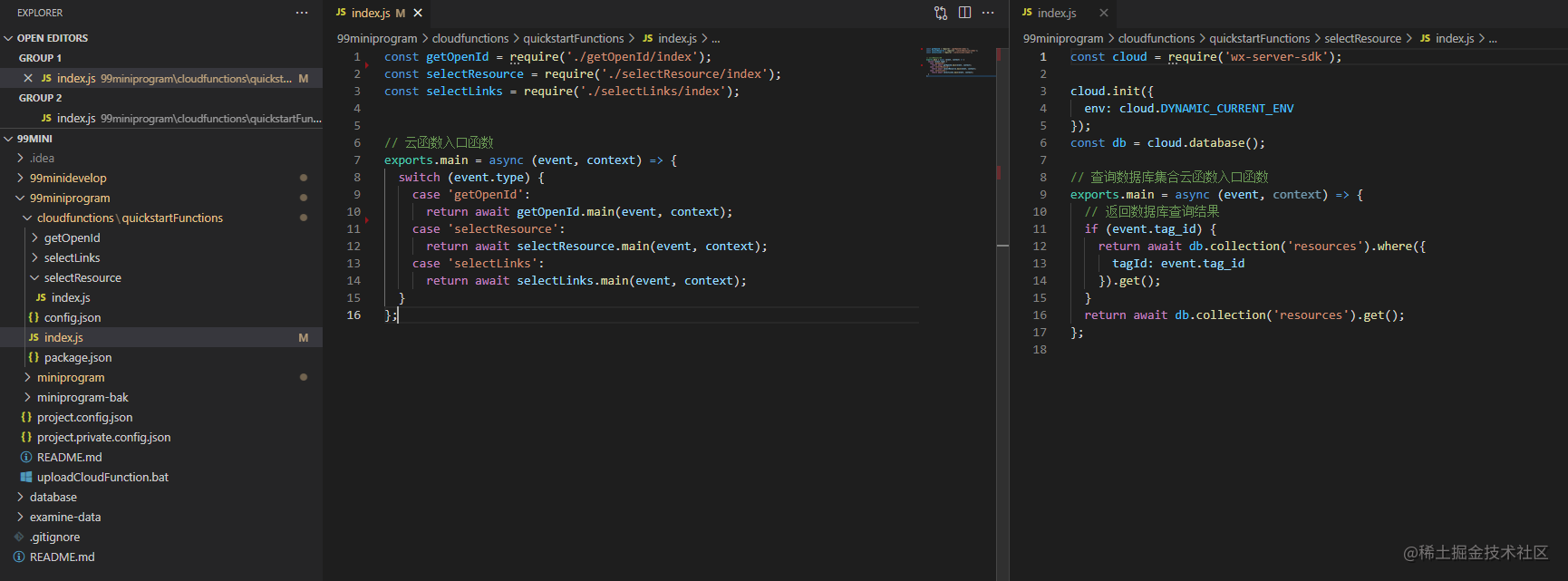Split the editor with split icon
The width and height of the screenshot is (1568, 581).
(x=964, y=13)
